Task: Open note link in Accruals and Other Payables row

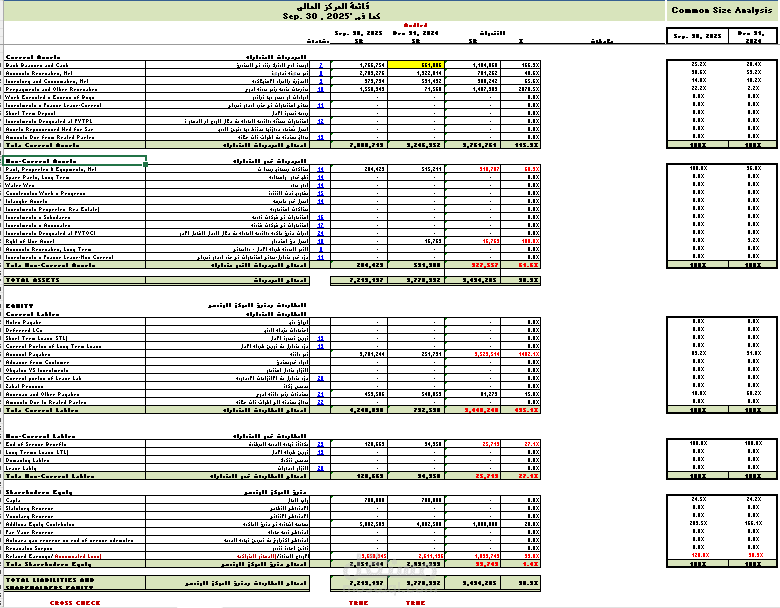Action: [x=321, y=394]
